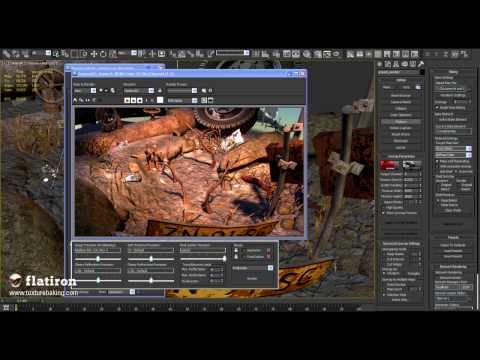Screen dimensions: 480x360
Task: Open the Utilities hammer panel
Action: [421, 64]
